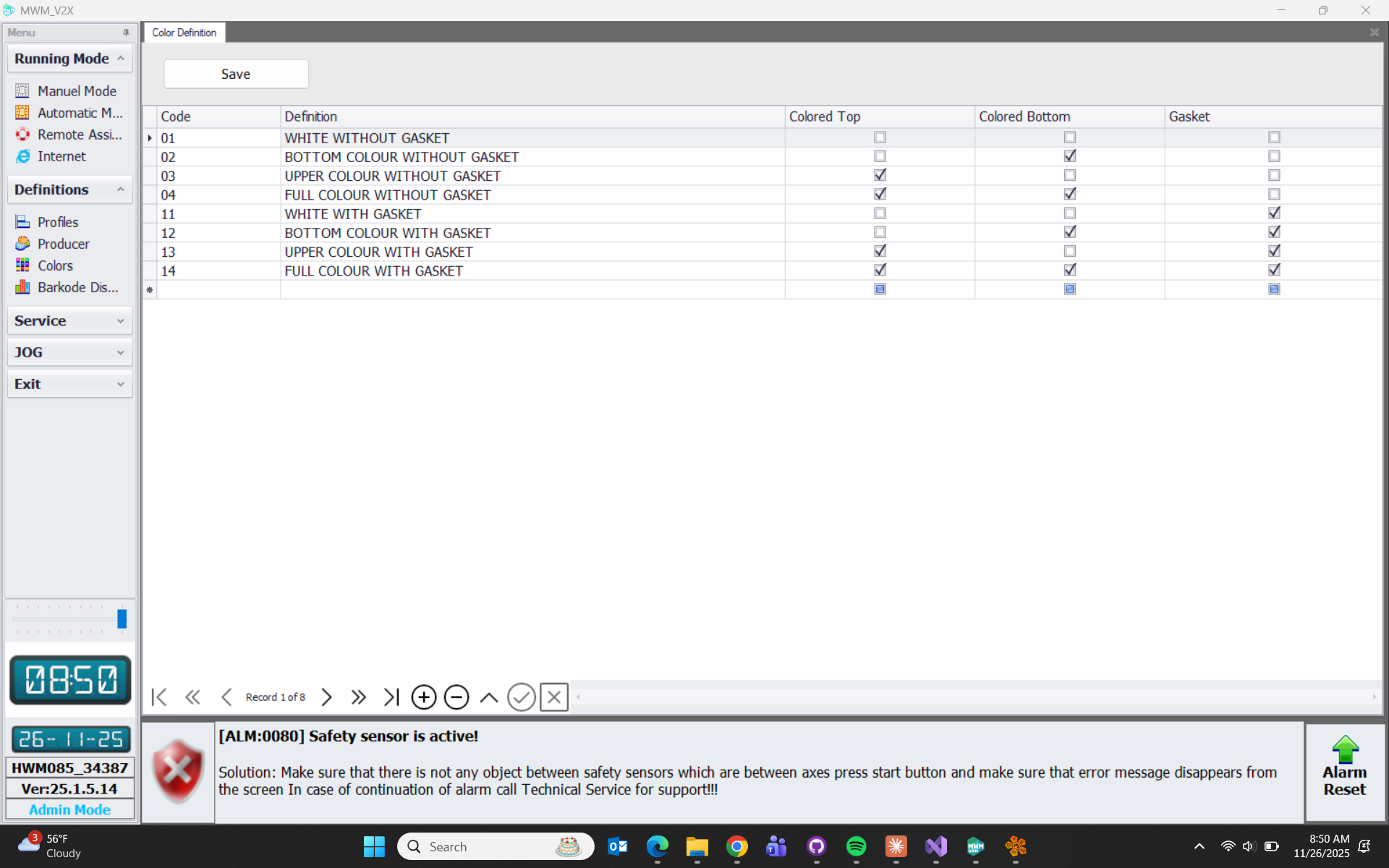Go to last record navigator icon

click(391, 697)
